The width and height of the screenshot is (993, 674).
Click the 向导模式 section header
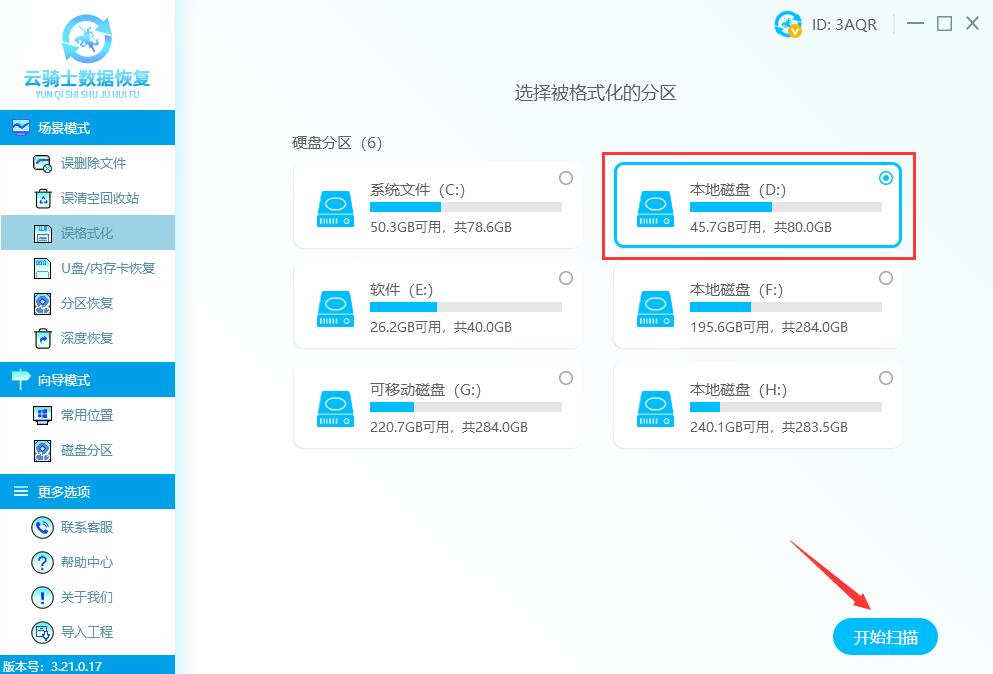tap(87, 379)
